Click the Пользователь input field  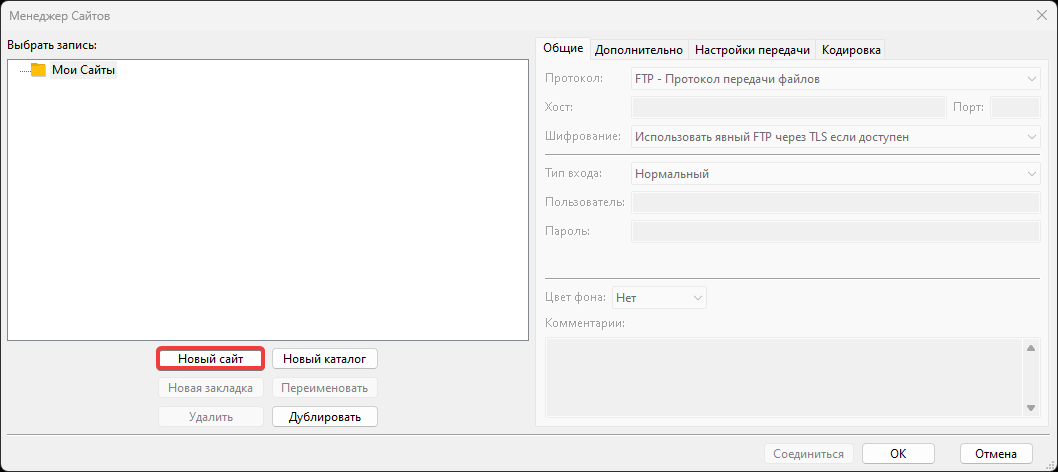[835, 203]
